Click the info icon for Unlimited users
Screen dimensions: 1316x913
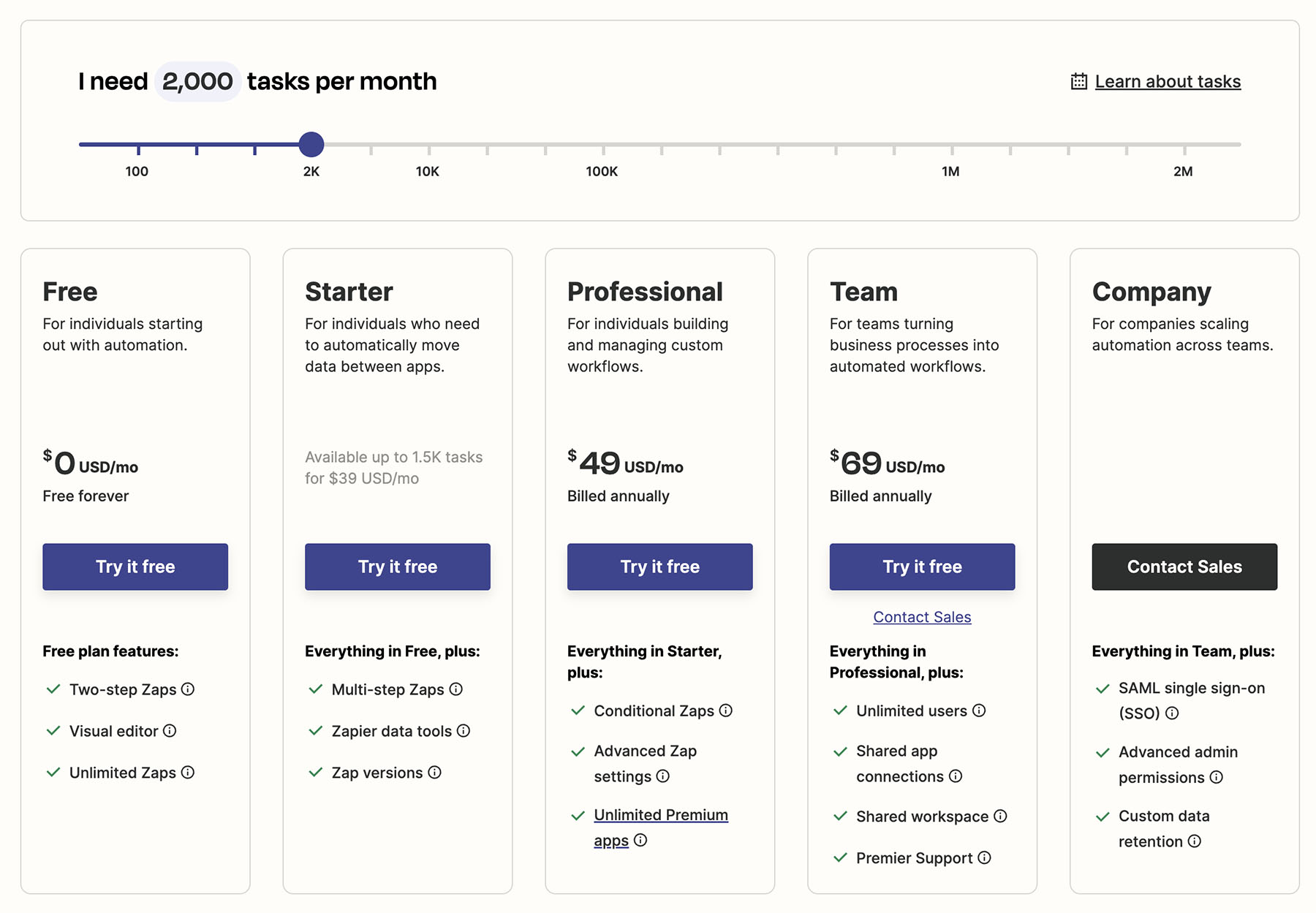[979, 710]
